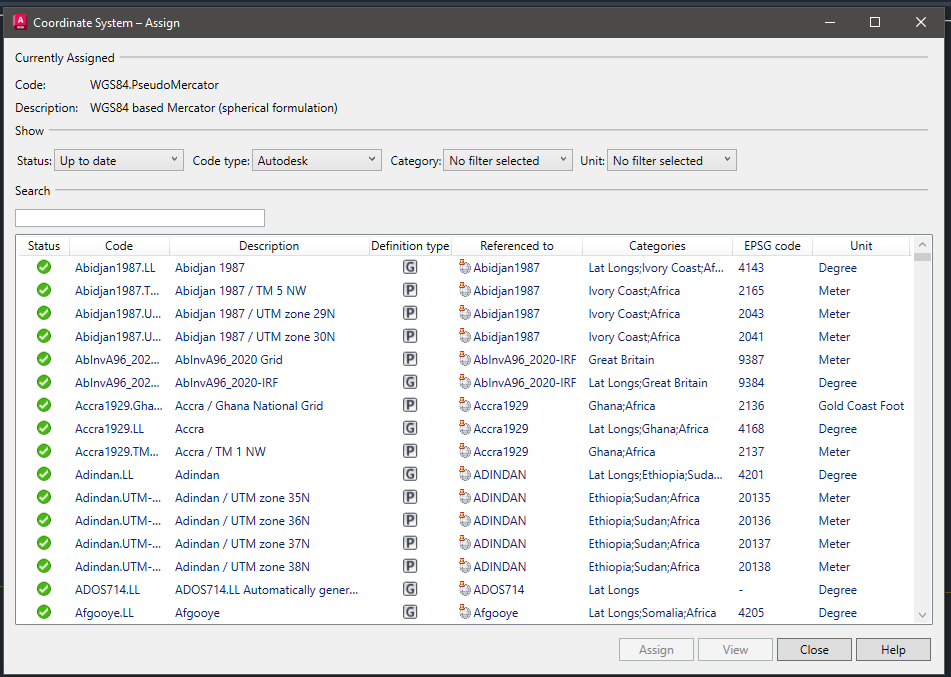951x677 pixels.
Task: Click the View button
Action: pos(735,650)
